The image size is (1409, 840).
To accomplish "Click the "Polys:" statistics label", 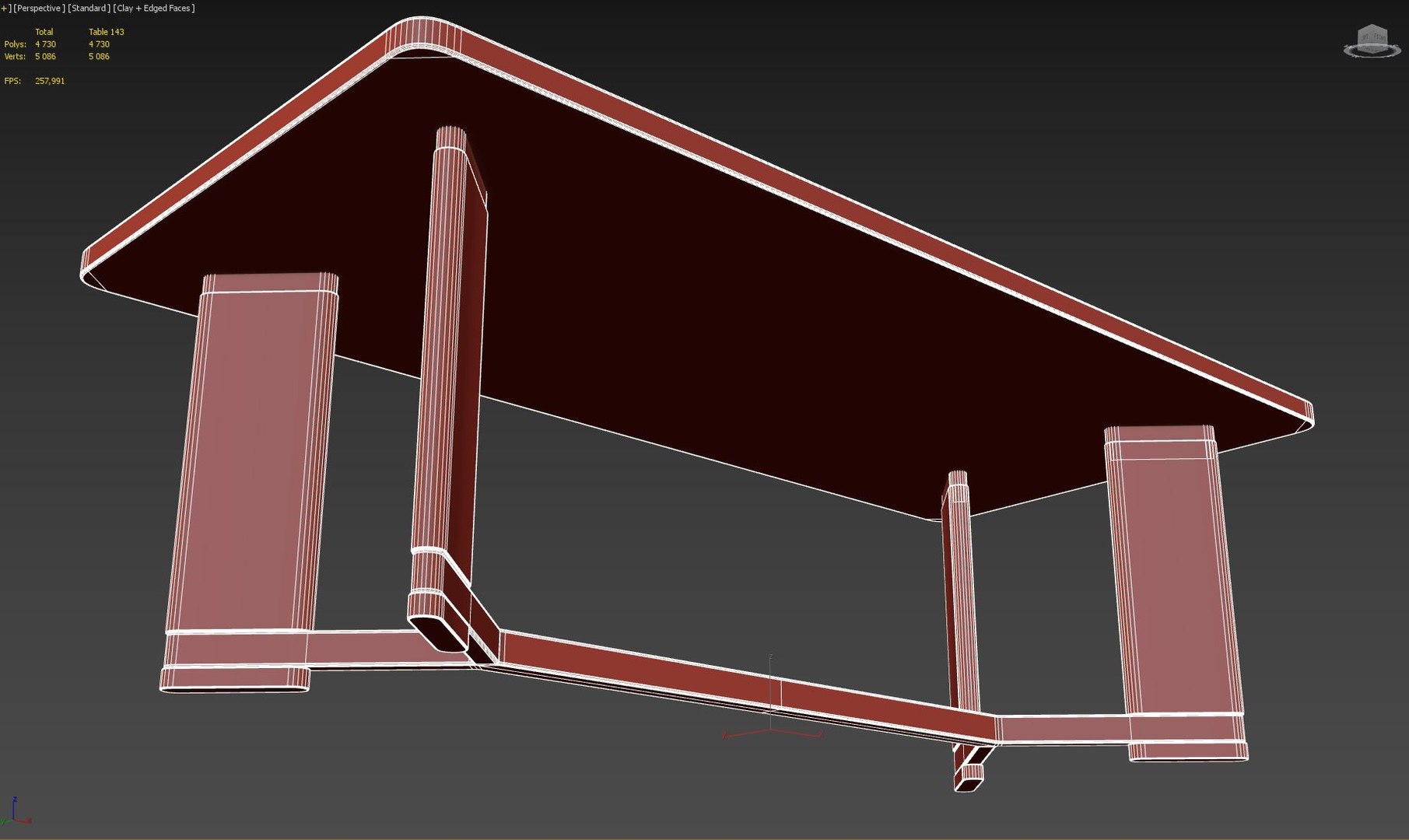I will (15, 44).
